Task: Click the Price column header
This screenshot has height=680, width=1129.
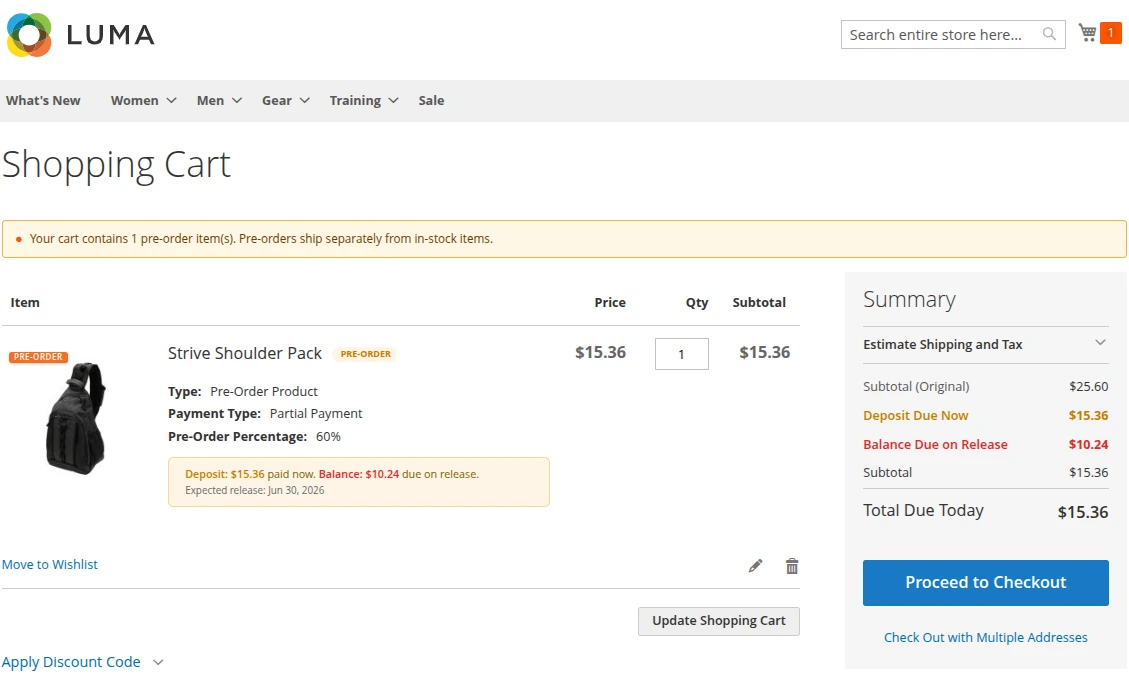Action: pyautogui.click(x=610, y=303)
